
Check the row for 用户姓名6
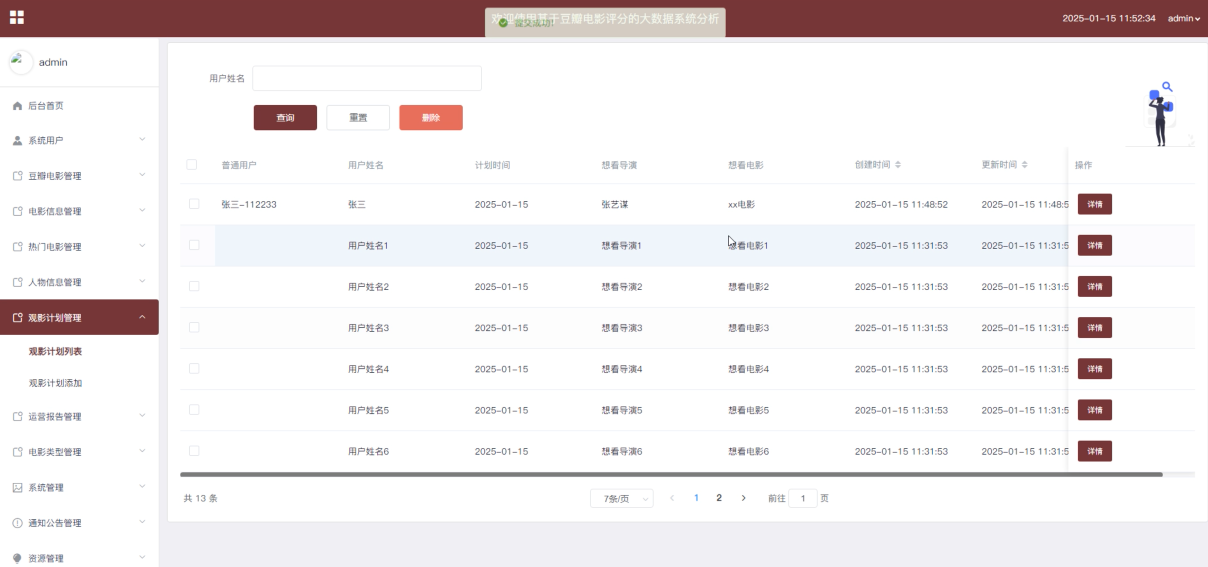194,451
